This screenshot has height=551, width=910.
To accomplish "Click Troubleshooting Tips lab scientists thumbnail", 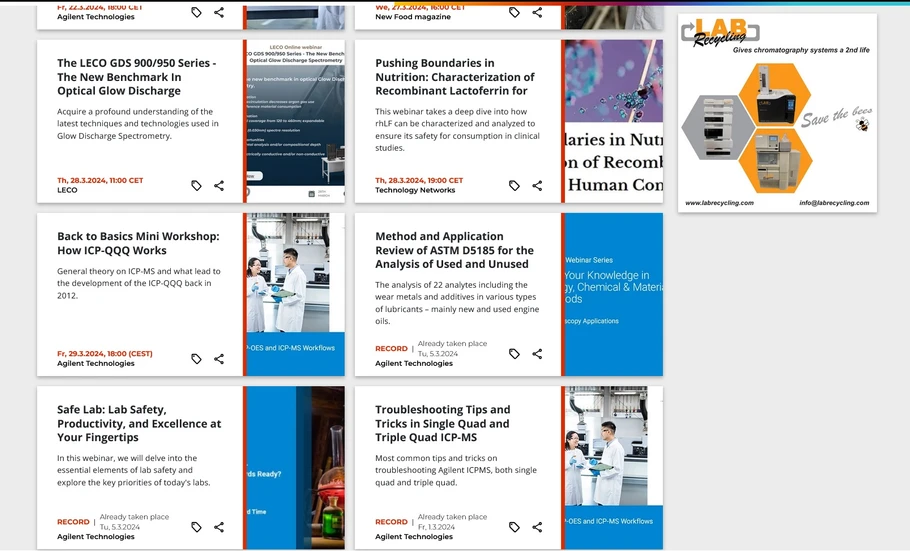I will click(614, 467).
